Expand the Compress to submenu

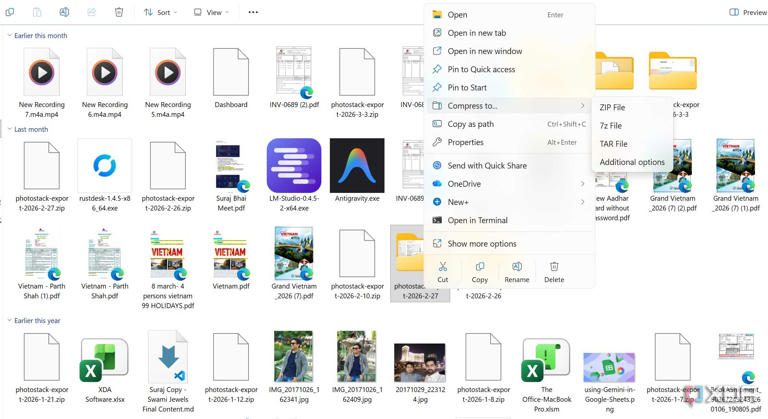pyautogui.click(x=509, y=105)
